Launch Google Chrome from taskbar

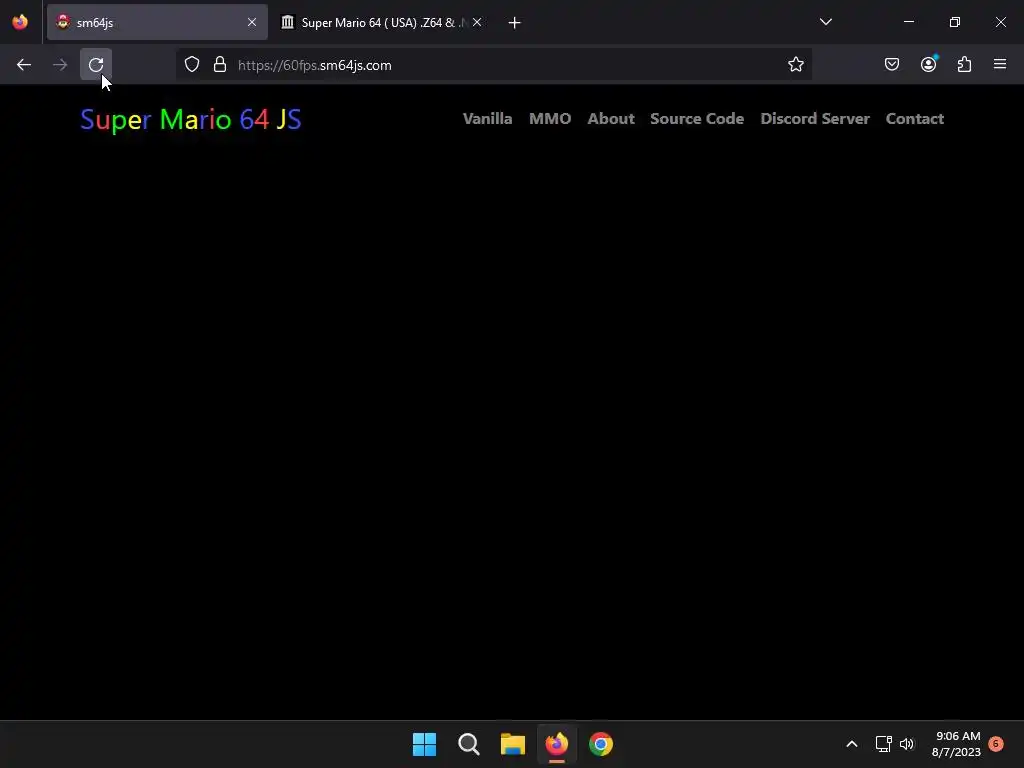click(601, 744)
